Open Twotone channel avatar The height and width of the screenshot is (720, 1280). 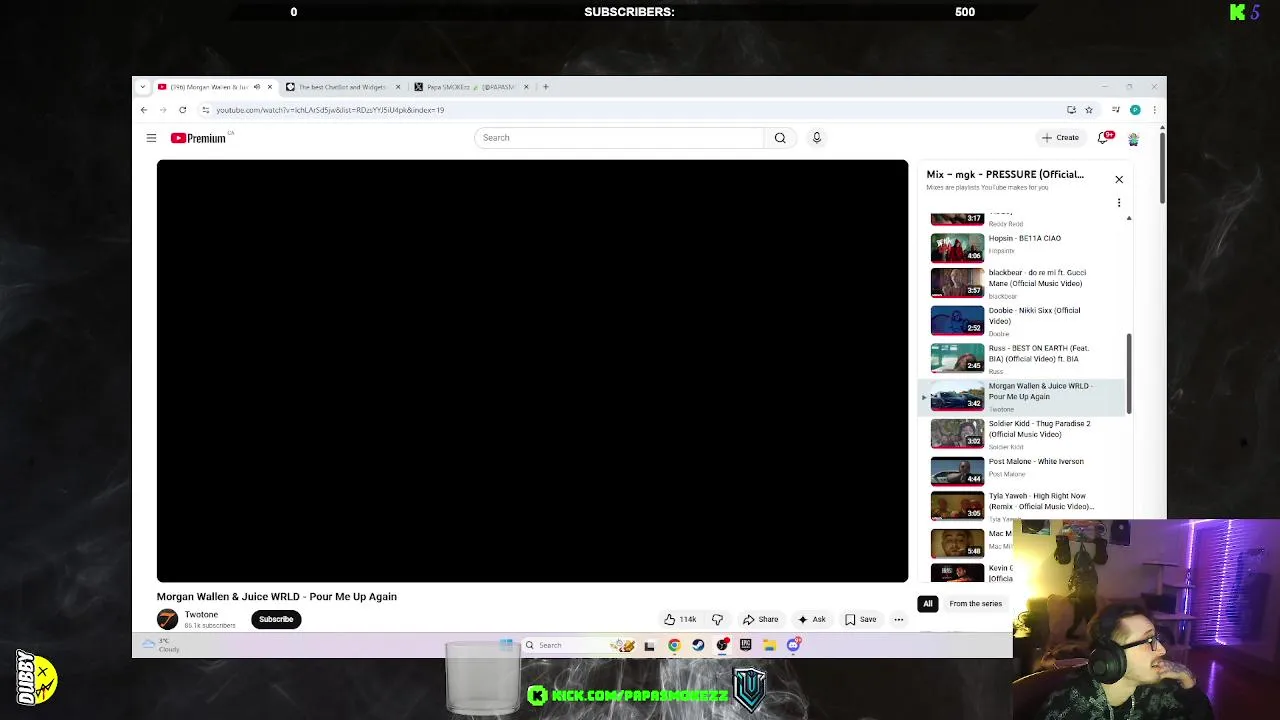pos(167,620)
